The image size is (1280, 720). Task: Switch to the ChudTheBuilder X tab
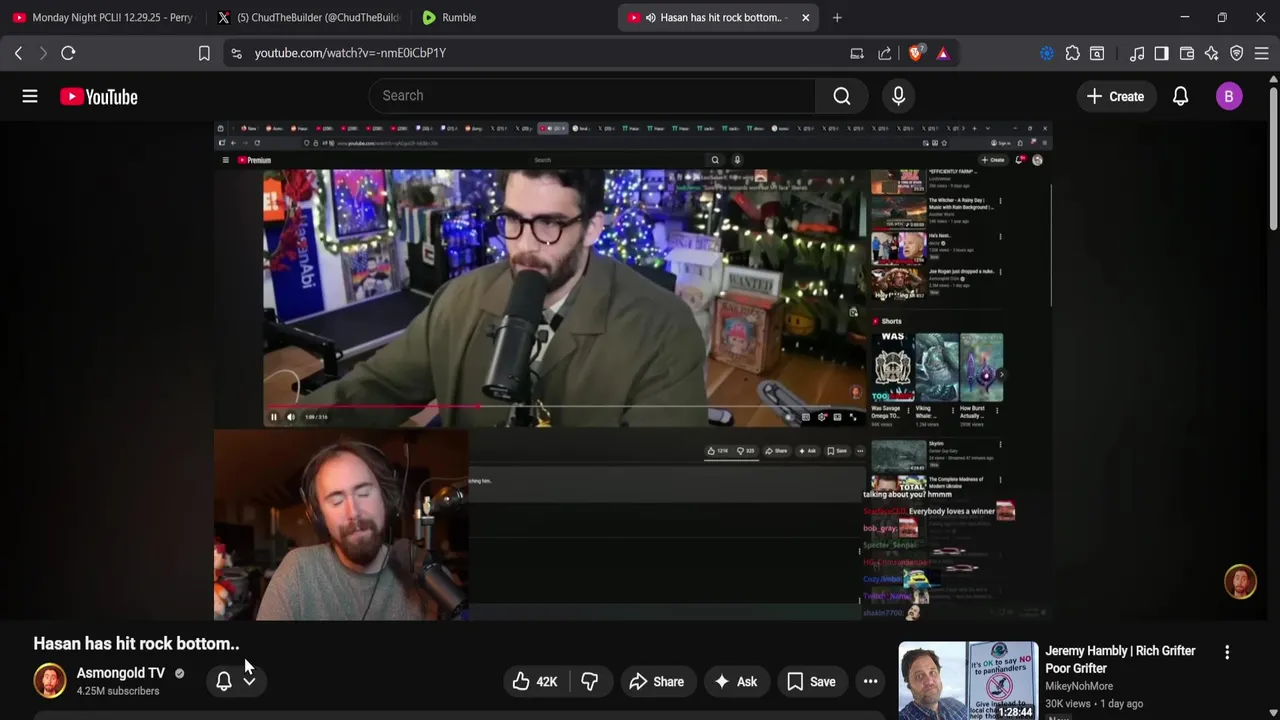308,17
